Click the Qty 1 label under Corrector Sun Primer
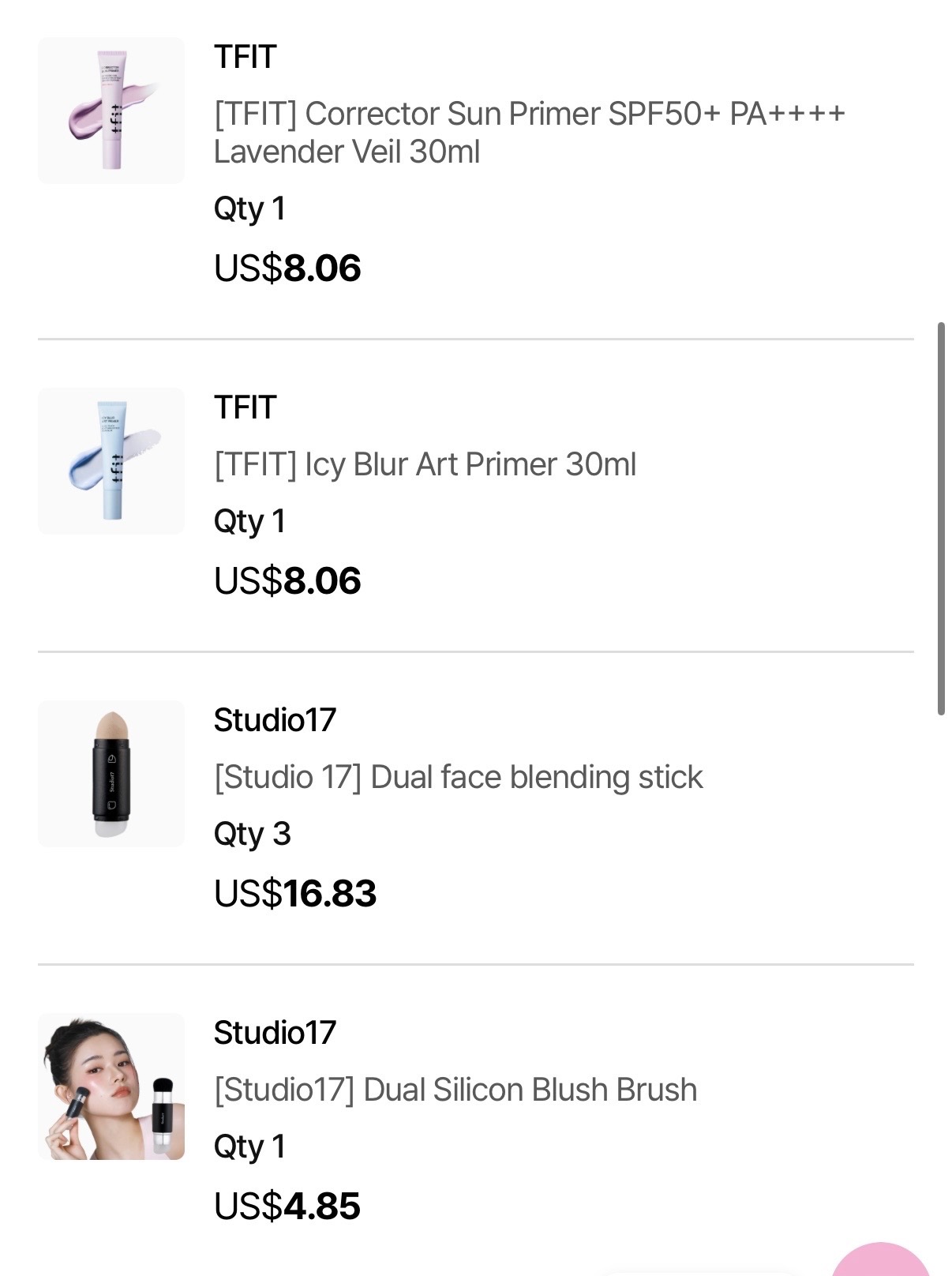Screen dimensions: 952x1276 249,209
